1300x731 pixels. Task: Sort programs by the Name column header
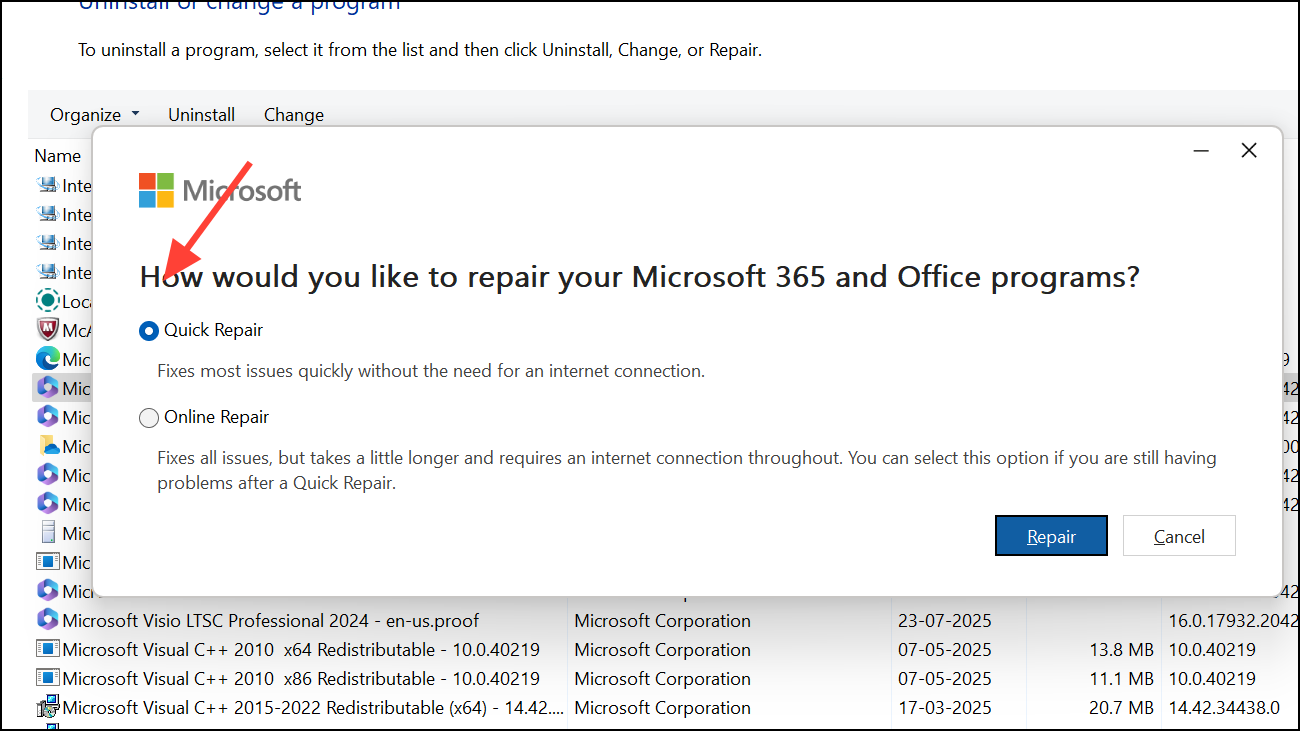pyautogui.click(x=57, y=156)
